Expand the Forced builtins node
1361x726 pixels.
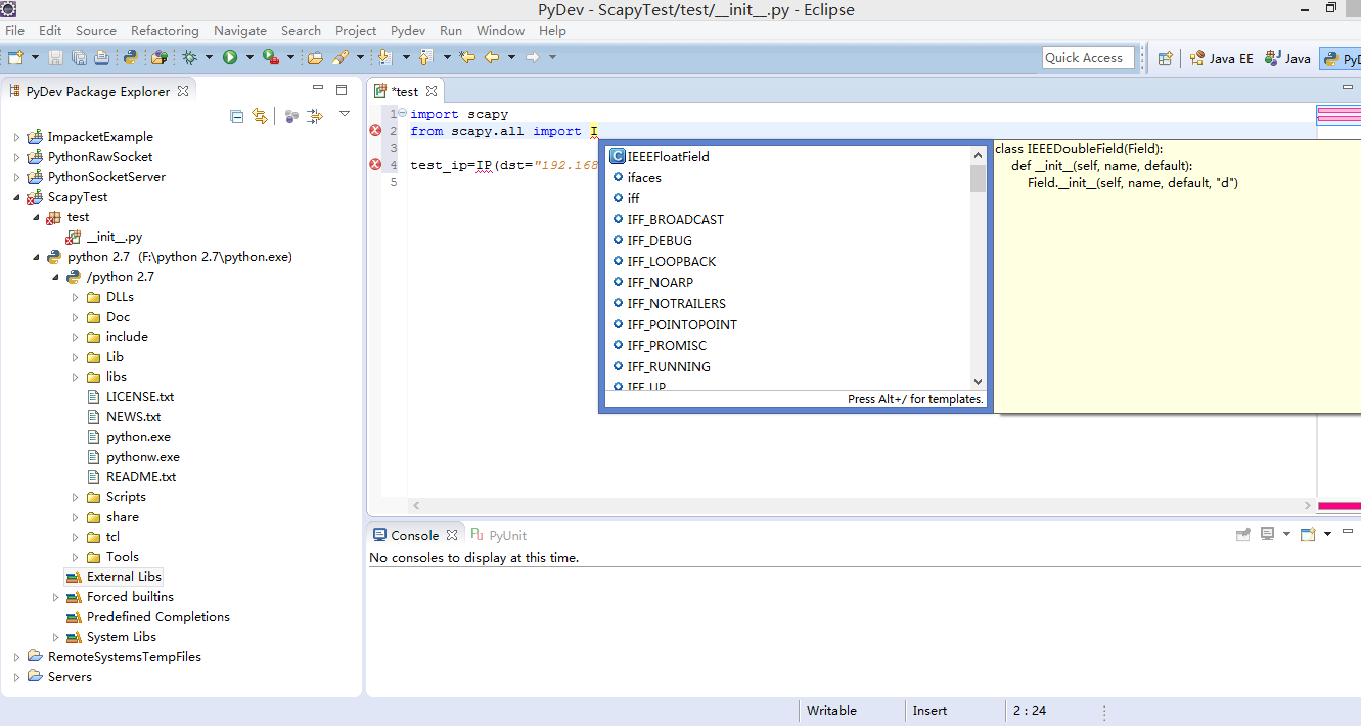pyautogui.click(x=56, y=597)
